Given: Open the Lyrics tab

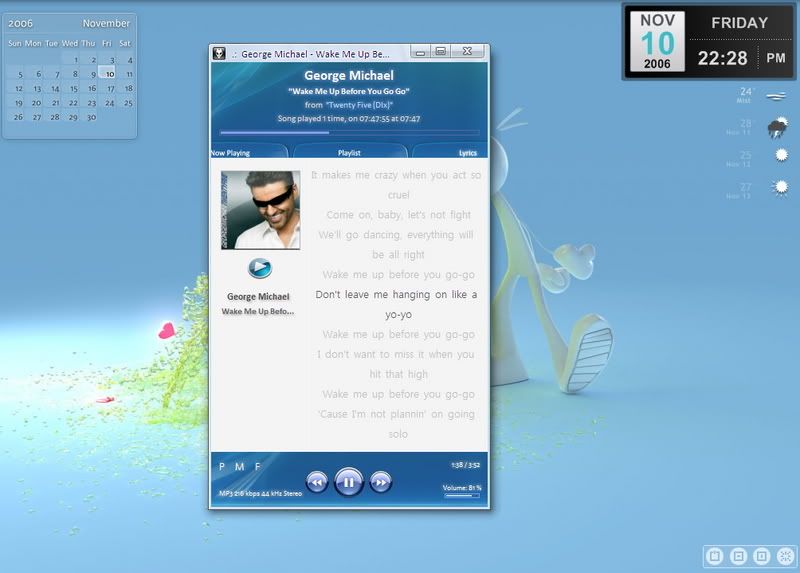Looking at the screenshot, I should (x=468, y=153).
